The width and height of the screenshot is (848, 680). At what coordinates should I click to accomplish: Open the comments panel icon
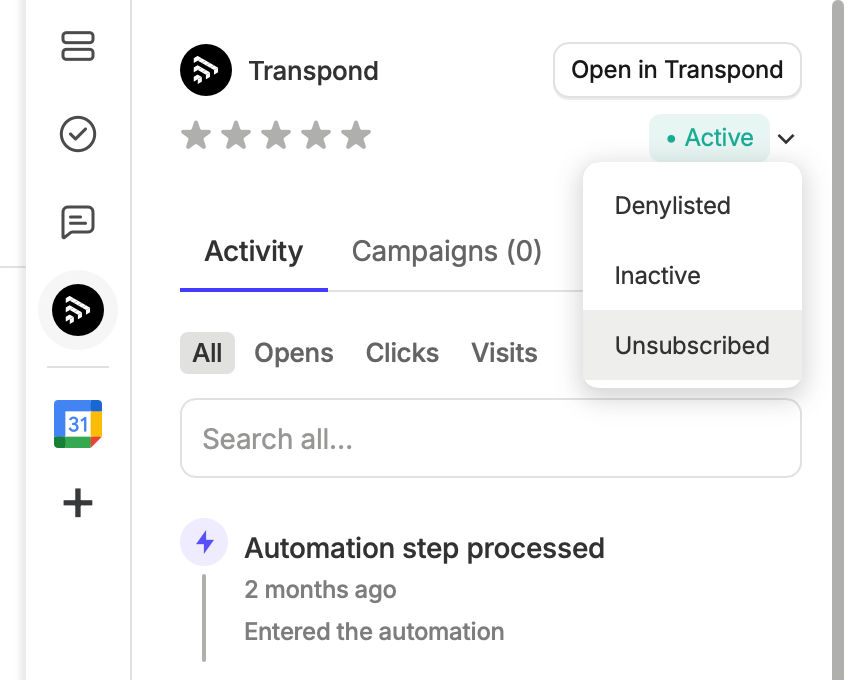point(77,222)
